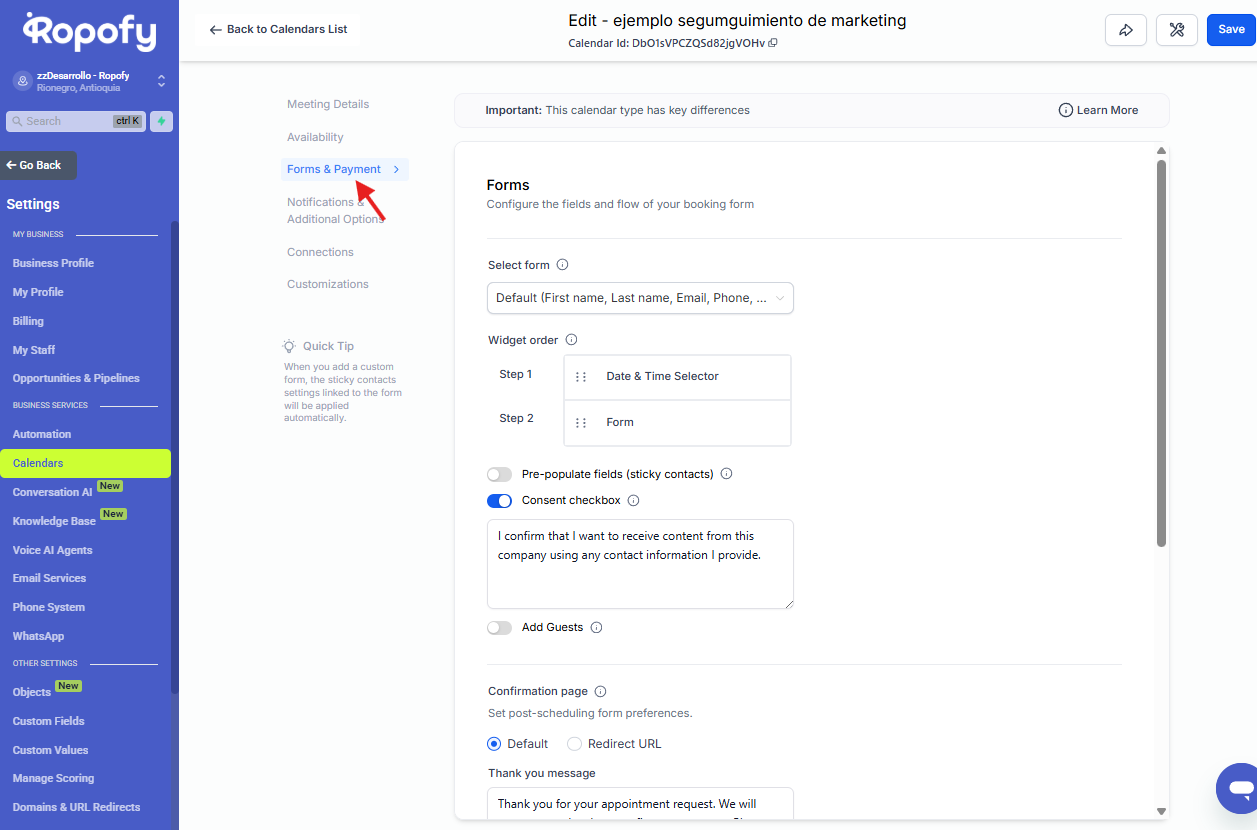Open the Availability settings tab
This screenshot has height=830, width=1257.
pos(315,137)
